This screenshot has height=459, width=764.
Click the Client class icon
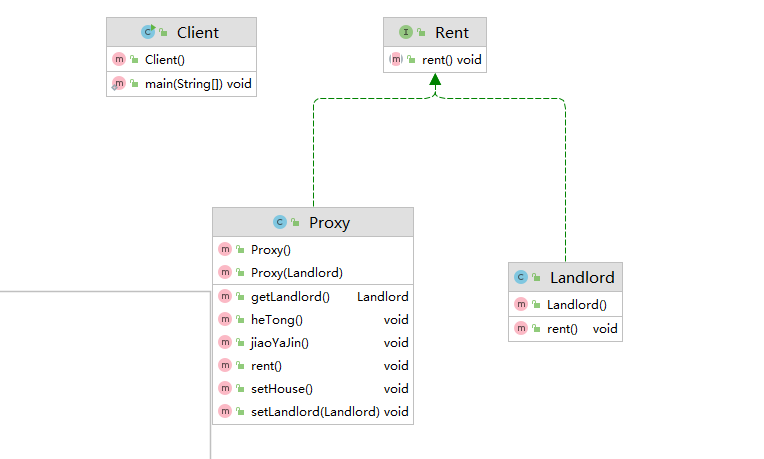(x=148, y=32)
